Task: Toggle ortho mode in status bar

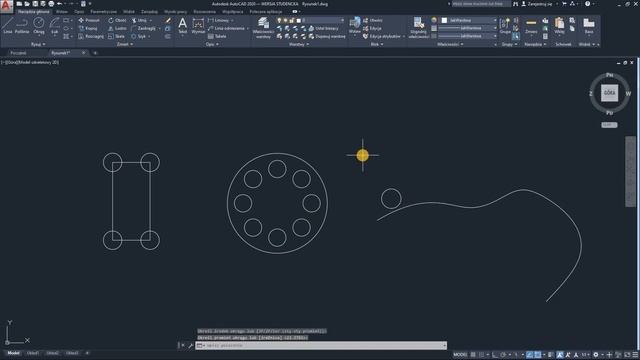Action: click(x=495, y=355)
